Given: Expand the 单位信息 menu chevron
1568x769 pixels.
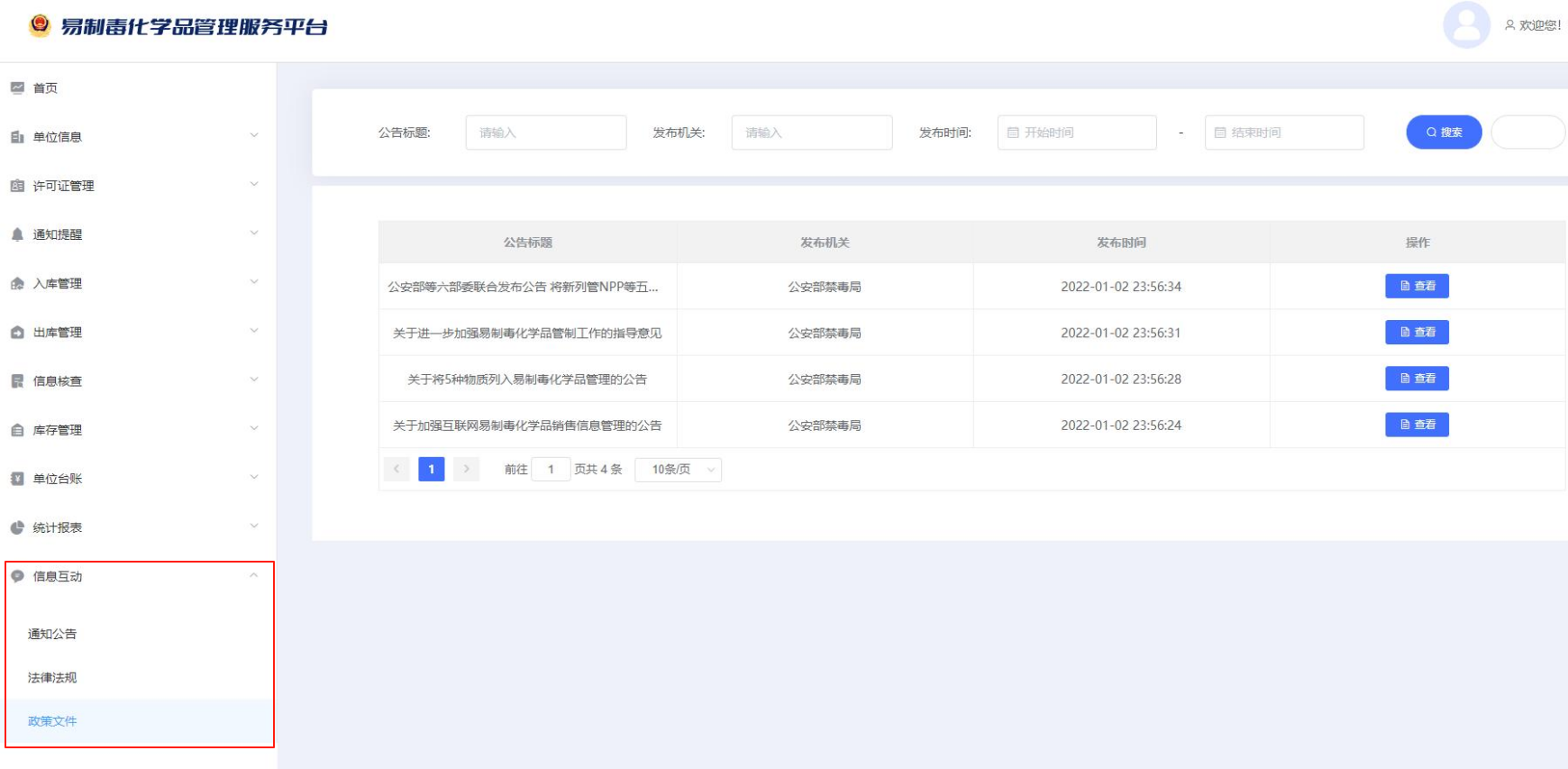Looking at the screenshot, I should tap(253, 136).
